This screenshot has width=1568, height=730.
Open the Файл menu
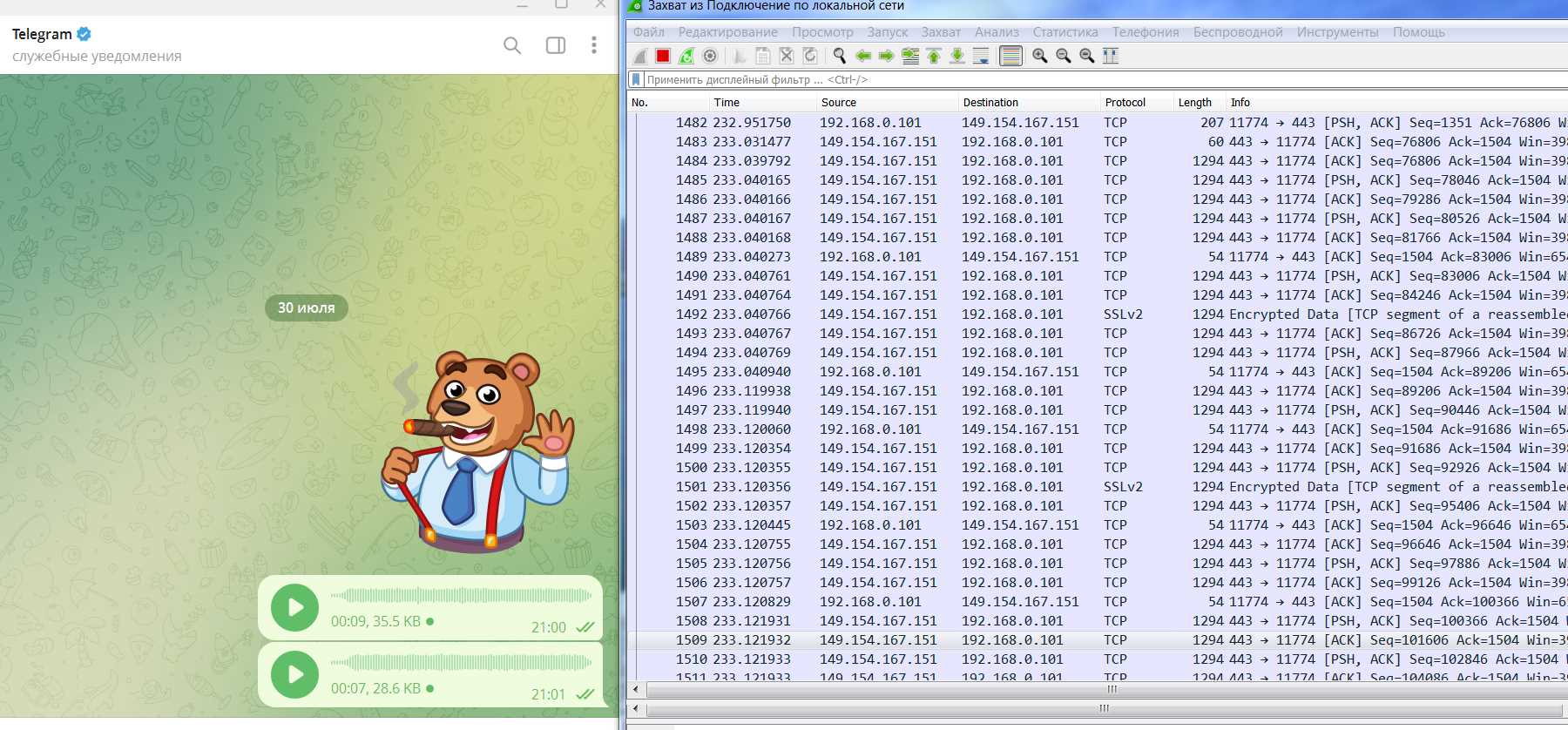[649, 32]
